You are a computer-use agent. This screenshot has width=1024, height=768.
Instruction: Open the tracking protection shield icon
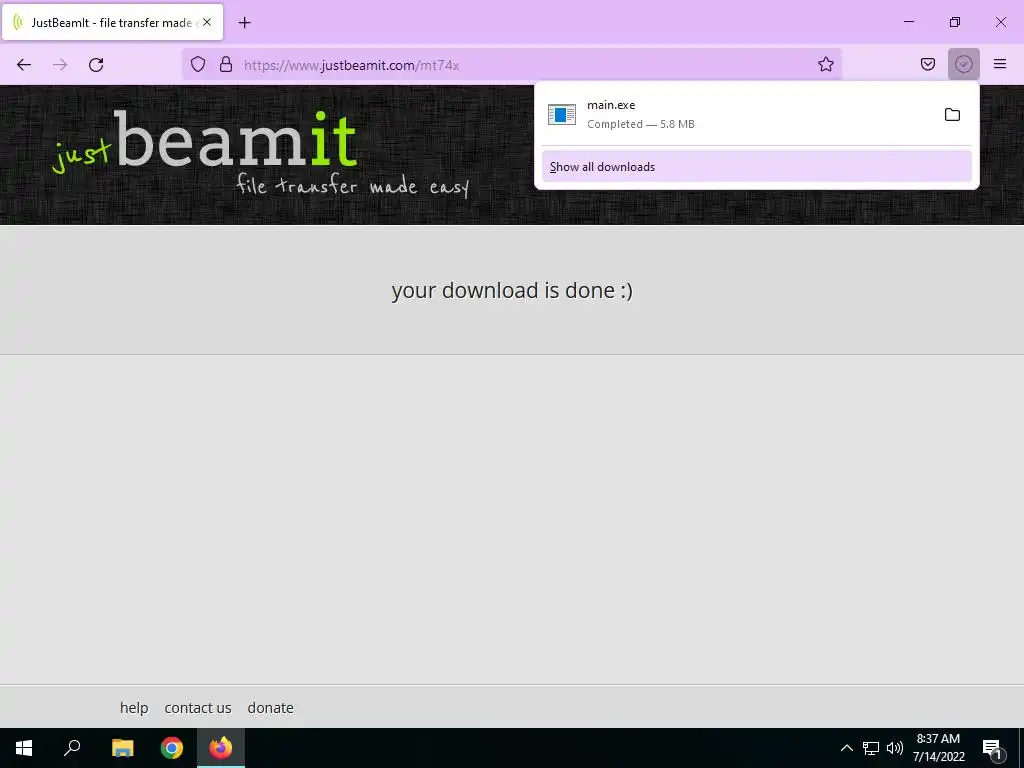198,65
